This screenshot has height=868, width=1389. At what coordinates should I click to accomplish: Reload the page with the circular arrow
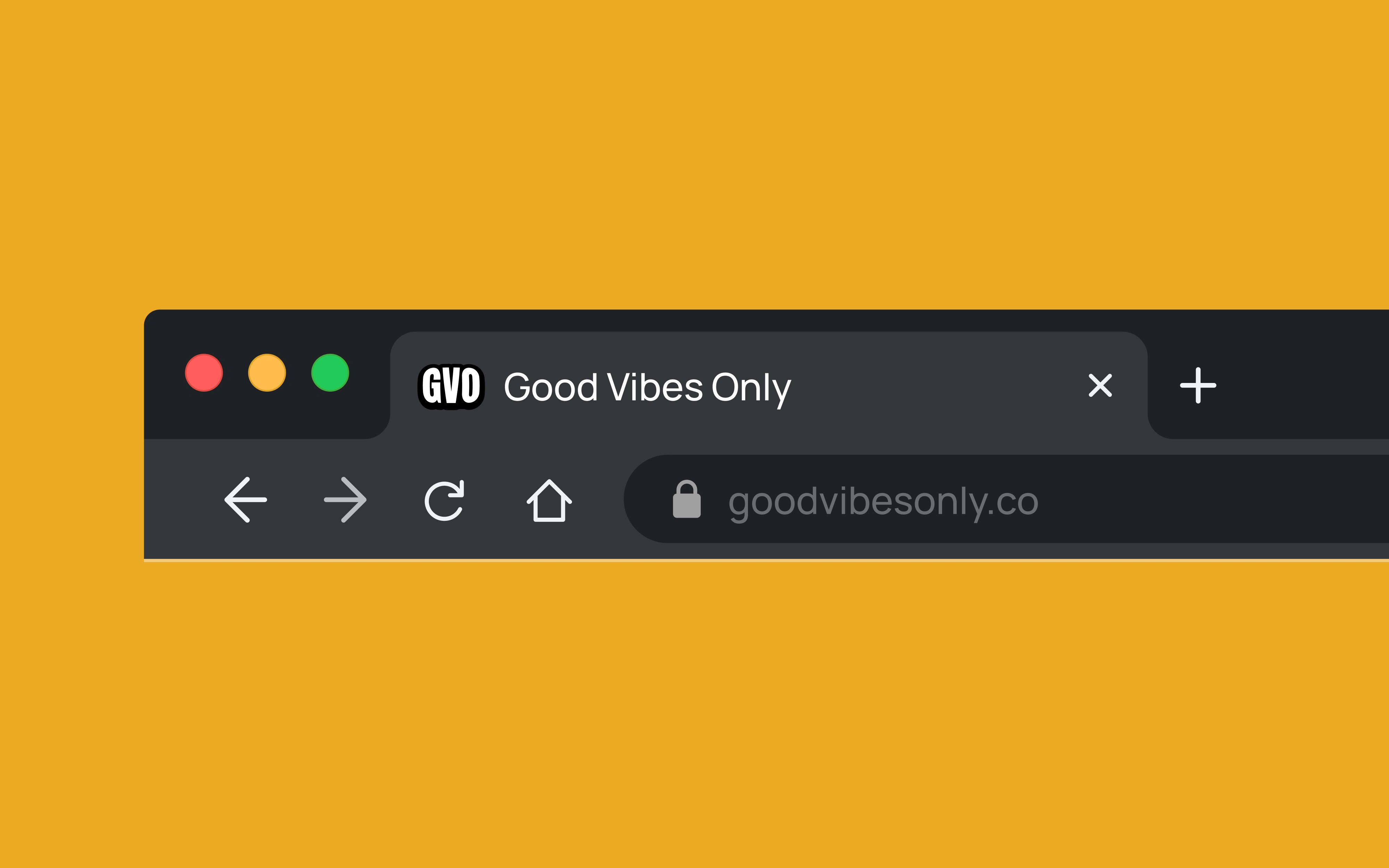coord(444,500)
